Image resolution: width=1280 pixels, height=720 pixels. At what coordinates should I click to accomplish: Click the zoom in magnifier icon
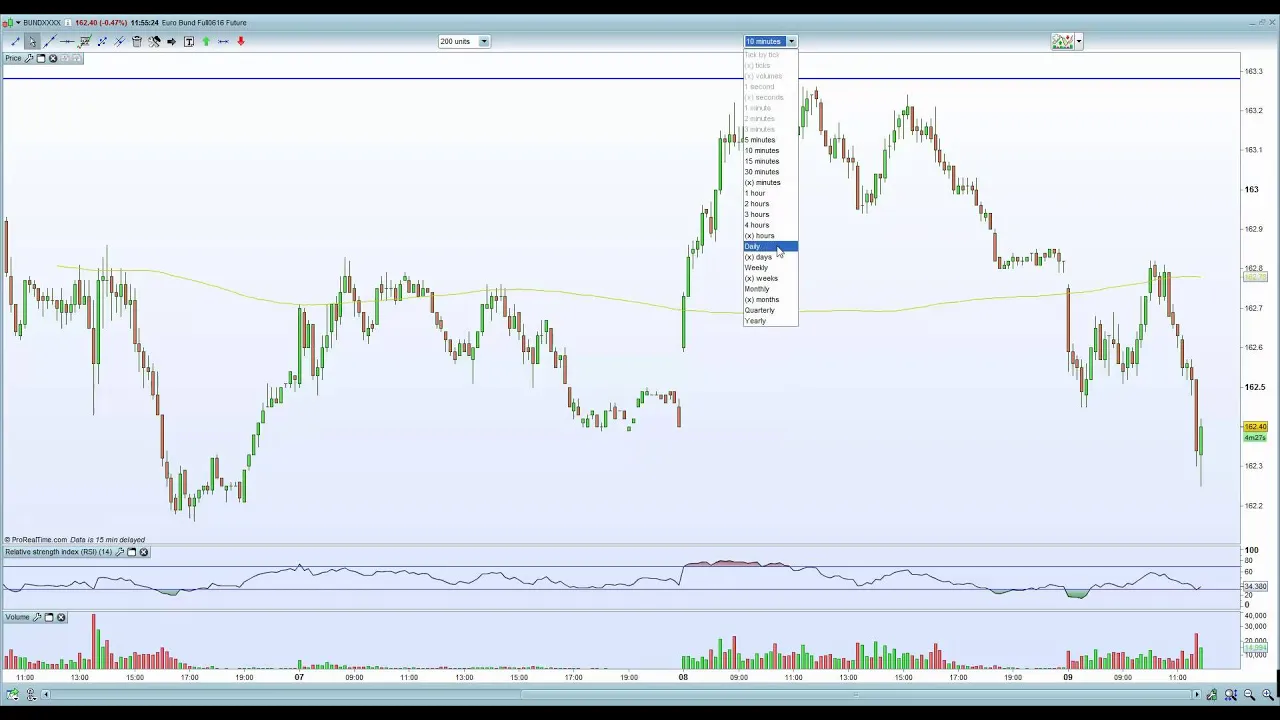(1268, 695)
